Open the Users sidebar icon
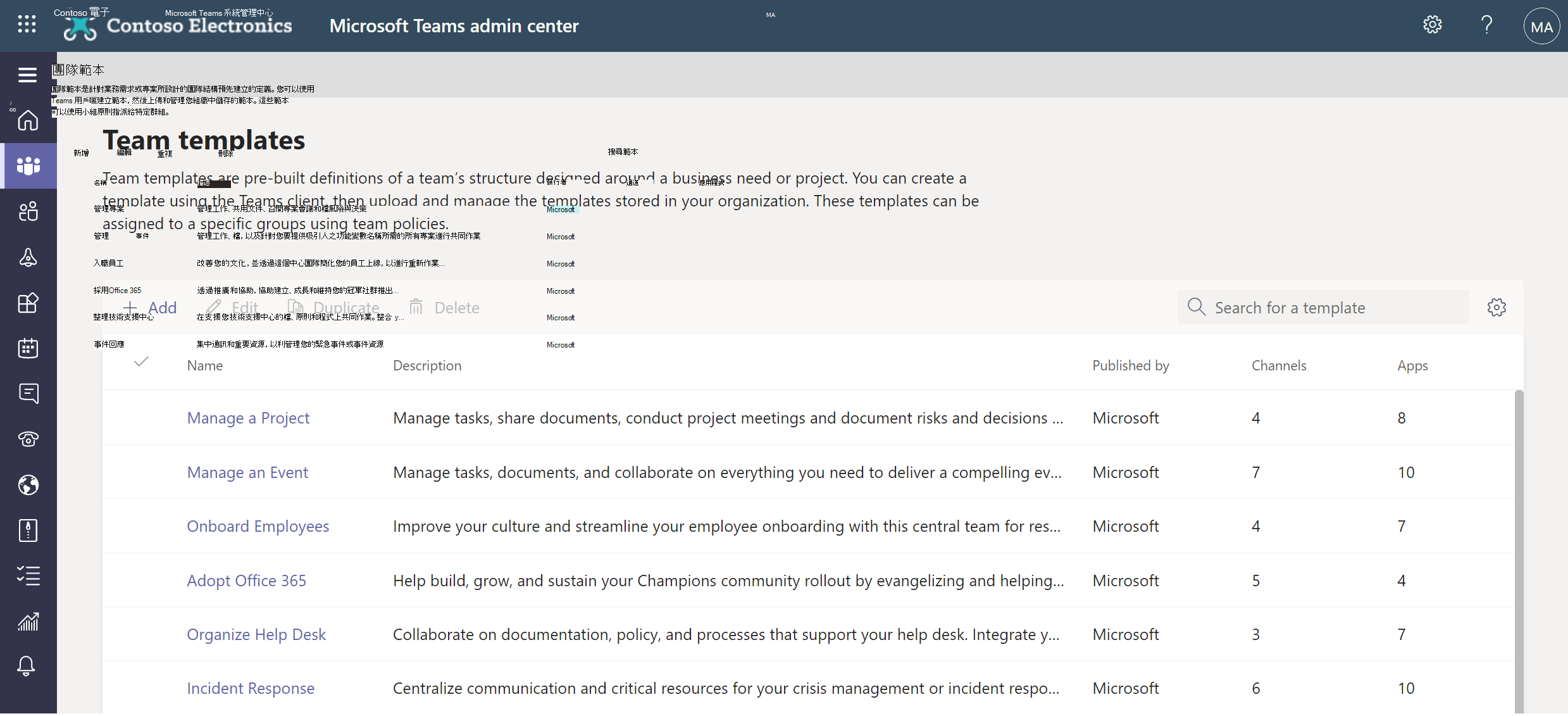The height and width of the screenshot is (716, 1568). click(x=28, y=211)
